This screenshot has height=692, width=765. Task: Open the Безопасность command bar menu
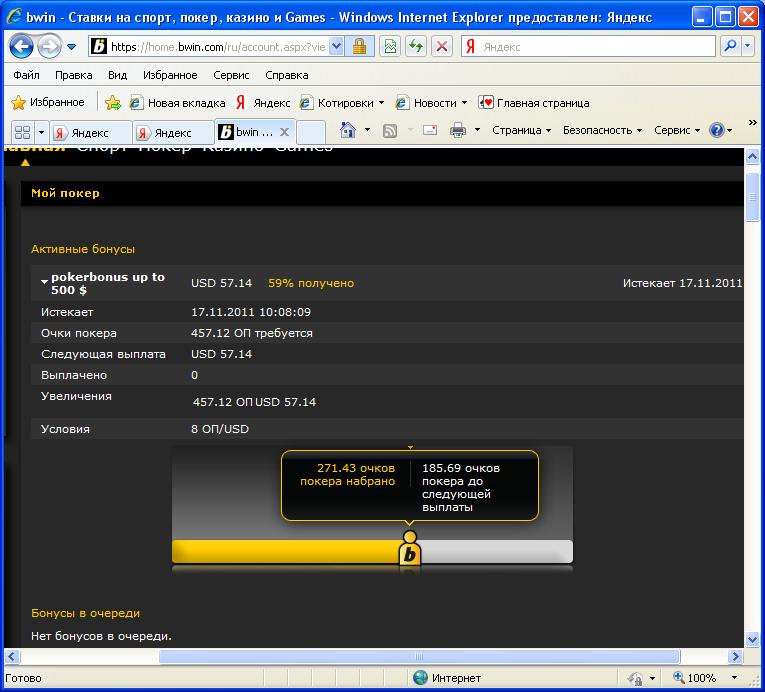pos(602,130)
